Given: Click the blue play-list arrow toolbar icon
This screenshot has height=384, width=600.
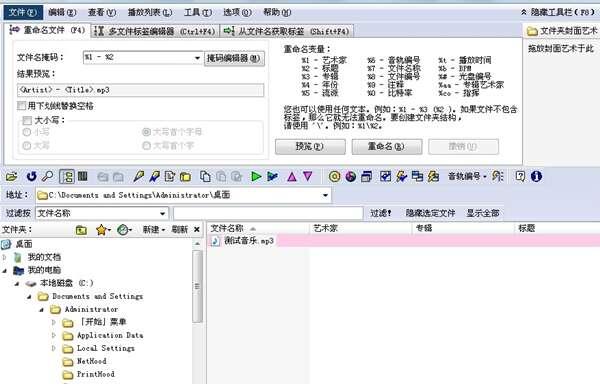Looking at the screenshot, I should (x=272, y=176).
